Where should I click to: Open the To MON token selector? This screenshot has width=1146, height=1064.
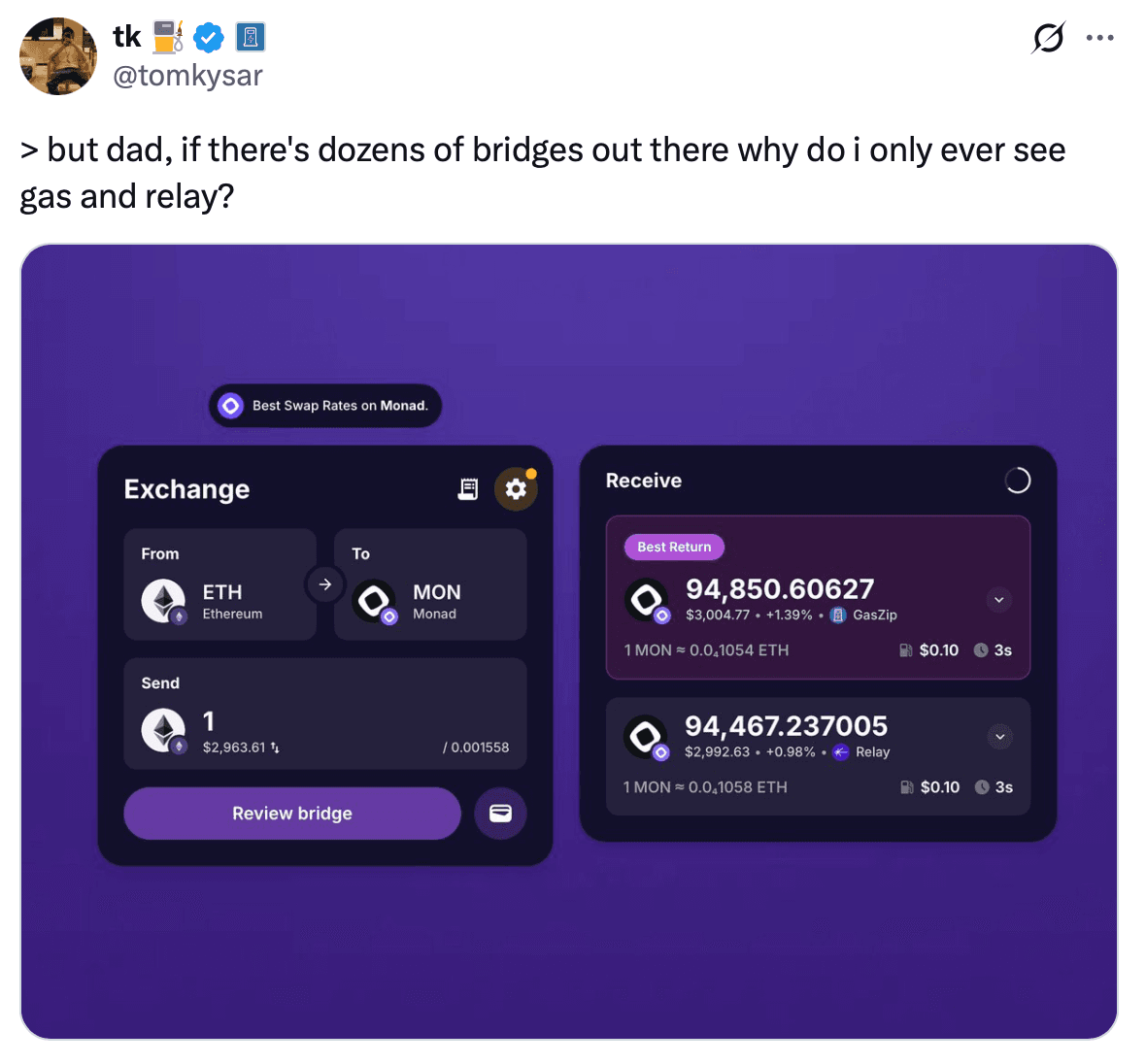(430, 584)
